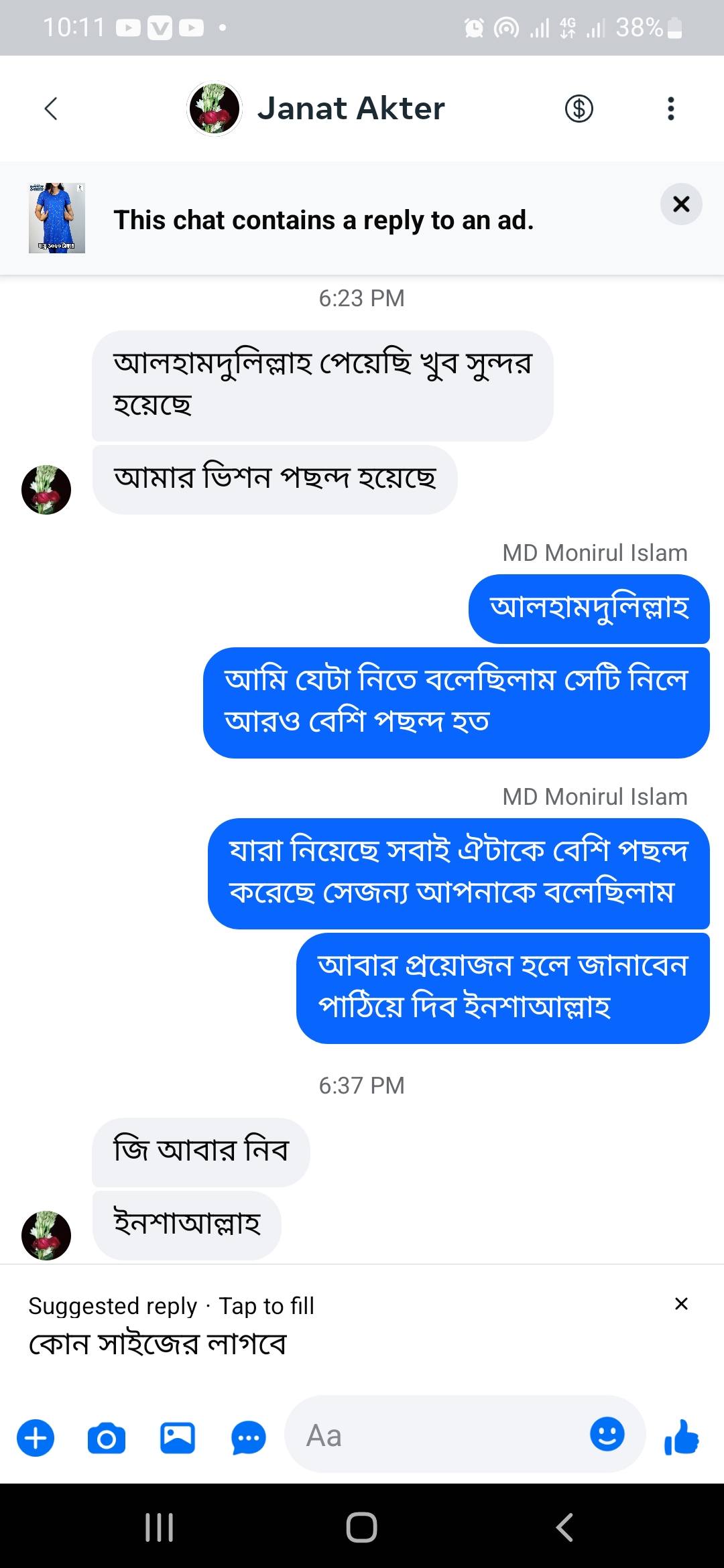Image resolution: width=724 pixels, height=1568 pixels.
Task: Send a thumbs up like
Action: 681,1437
